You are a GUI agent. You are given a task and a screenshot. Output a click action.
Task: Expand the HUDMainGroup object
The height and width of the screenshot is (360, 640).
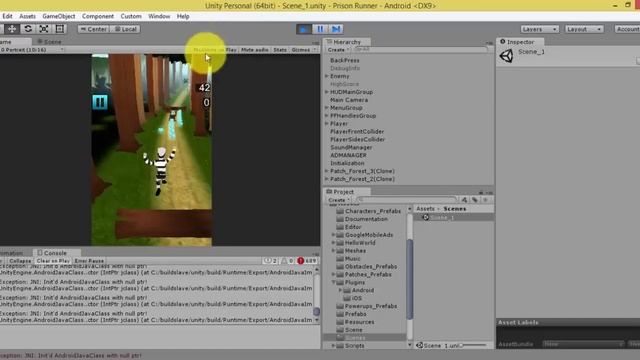[327, 92]
